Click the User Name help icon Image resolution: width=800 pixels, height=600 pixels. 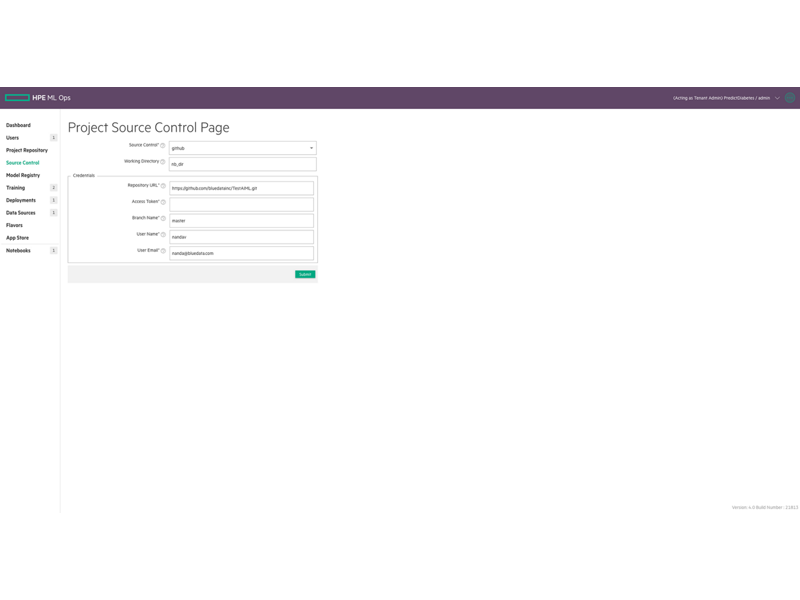coord(163,235)
